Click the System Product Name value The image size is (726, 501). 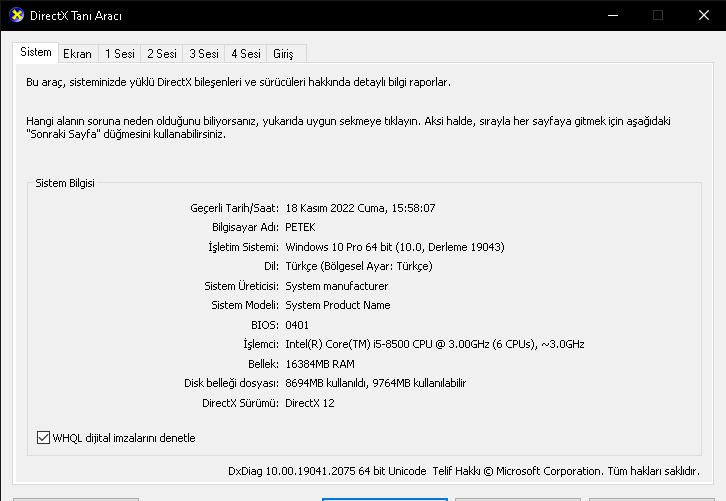338,305
